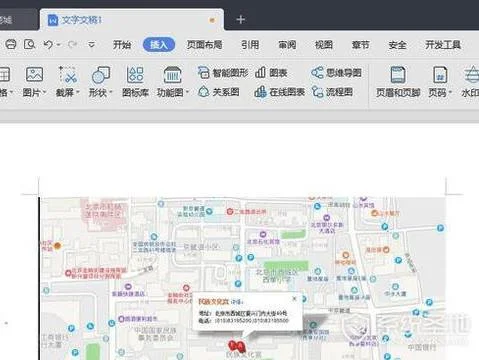This screenshot has height=360, width=479.
Task: Select the 插入 ribbon tab
Action: (x=159, y=45)
